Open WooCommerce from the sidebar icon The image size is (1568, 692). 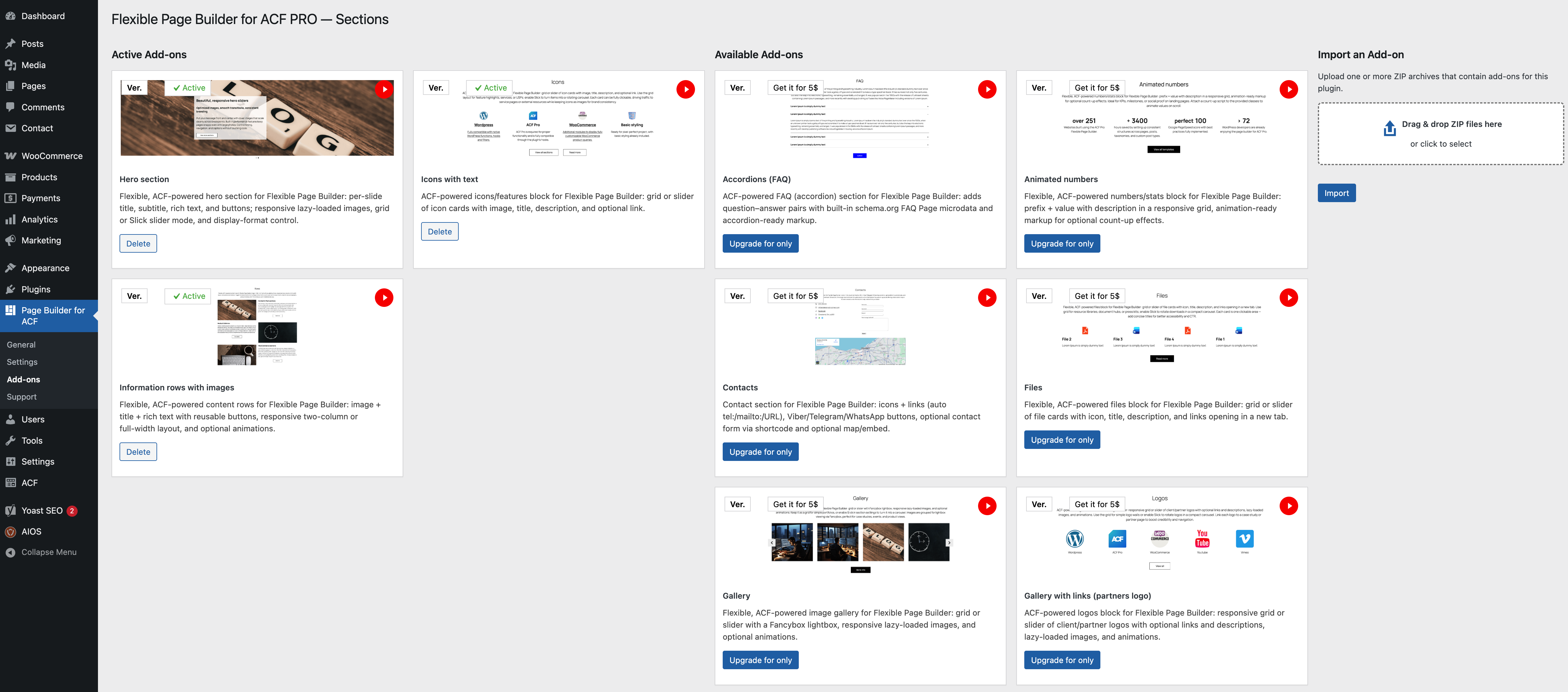coord(10,156)
